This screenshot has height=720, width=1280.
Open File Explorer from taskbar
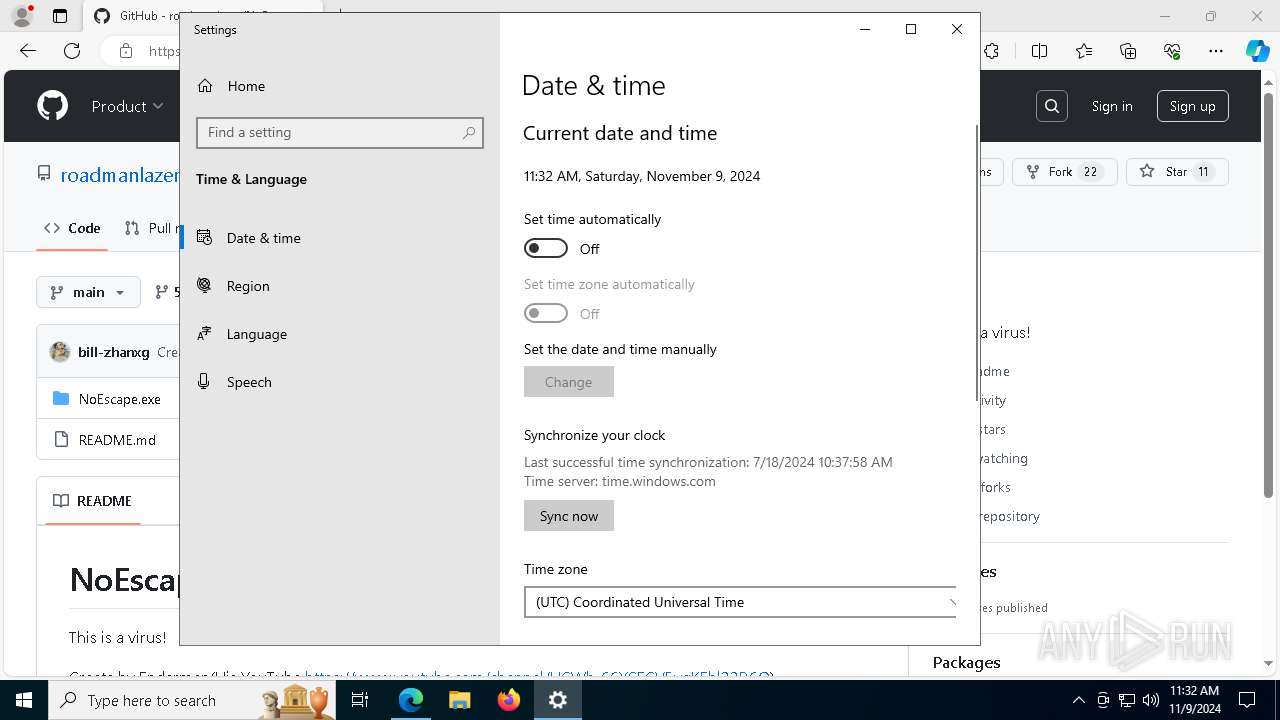click(460, 700)
